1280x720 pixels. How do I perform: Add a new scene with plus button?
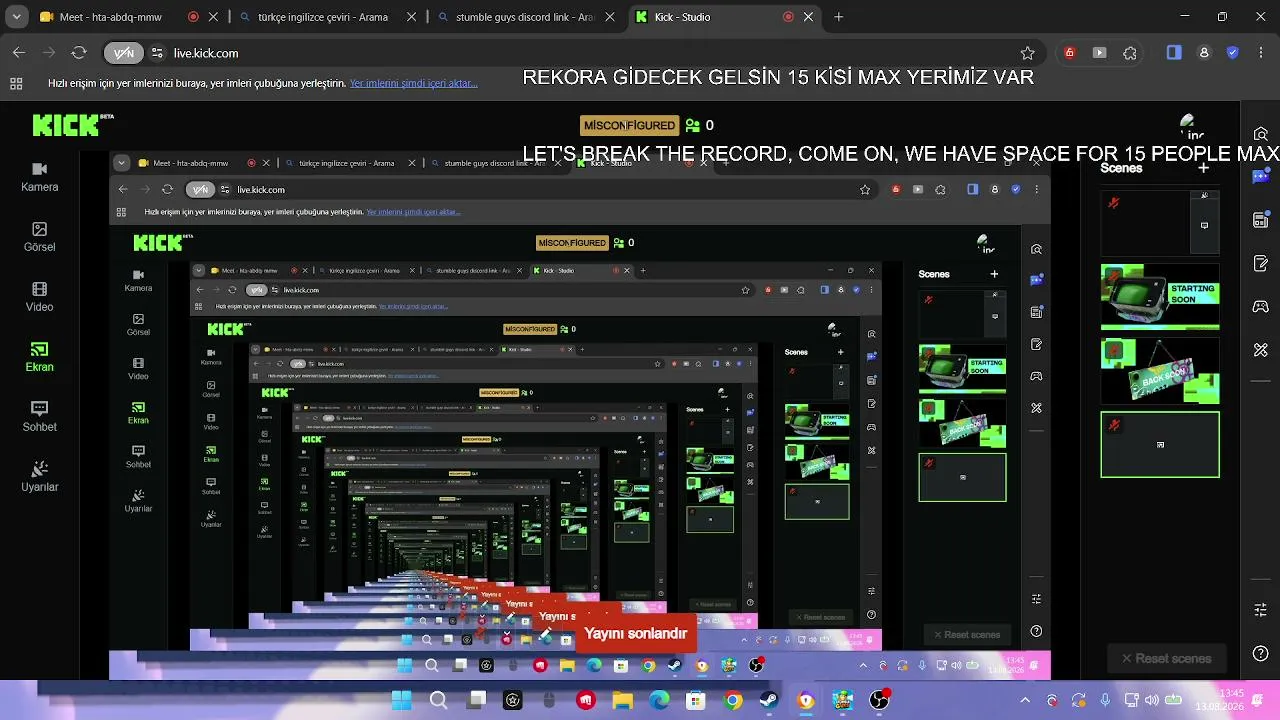(1204, 168)
